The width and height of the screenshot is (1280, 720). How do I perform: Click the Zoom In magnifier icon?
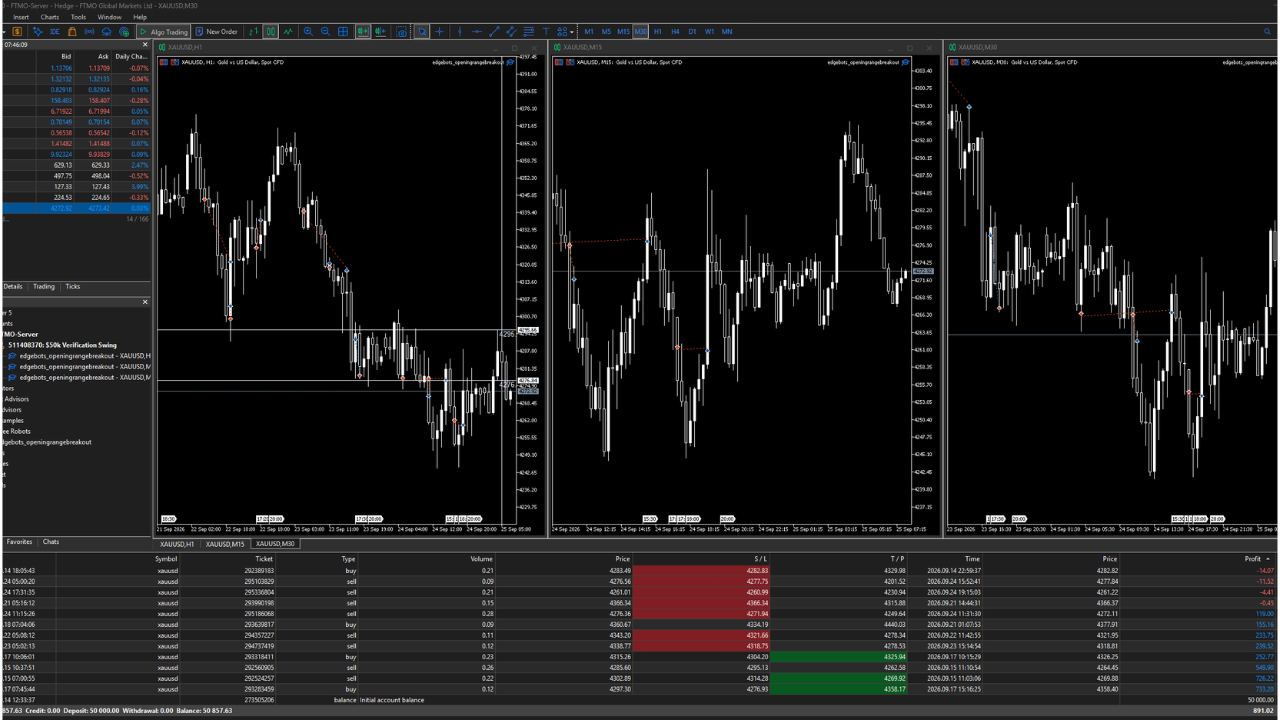308,32
